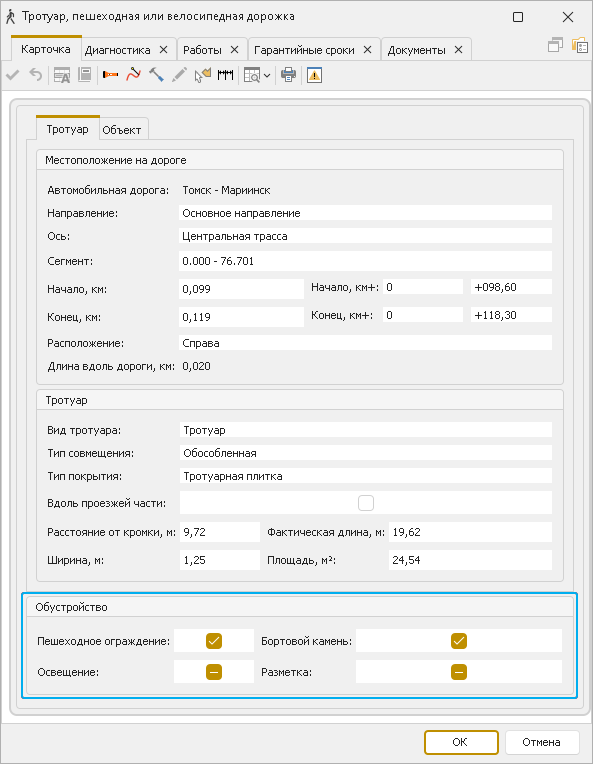The image size is (593, 764).
Task: Click the Площадь field 24,54
Action: point(470,560)
